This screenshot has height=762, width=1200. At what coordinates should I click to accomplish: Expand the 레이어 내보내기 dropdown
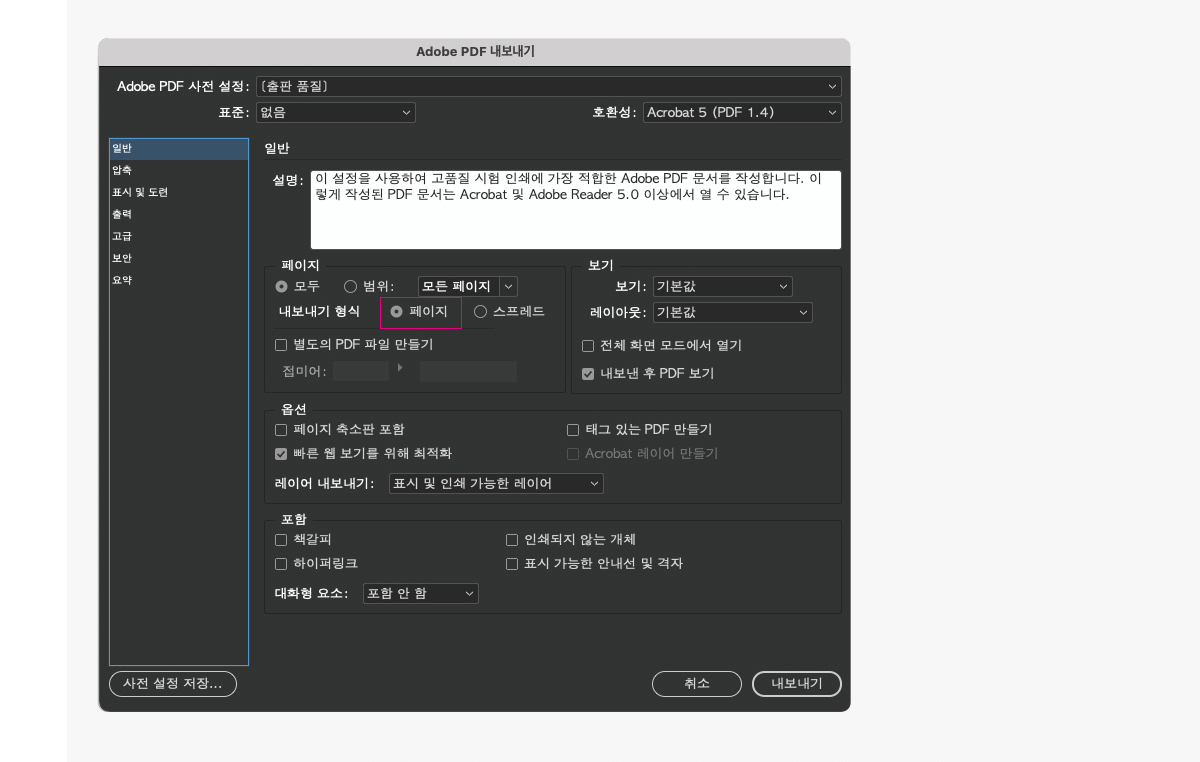(x=495, y=483)
